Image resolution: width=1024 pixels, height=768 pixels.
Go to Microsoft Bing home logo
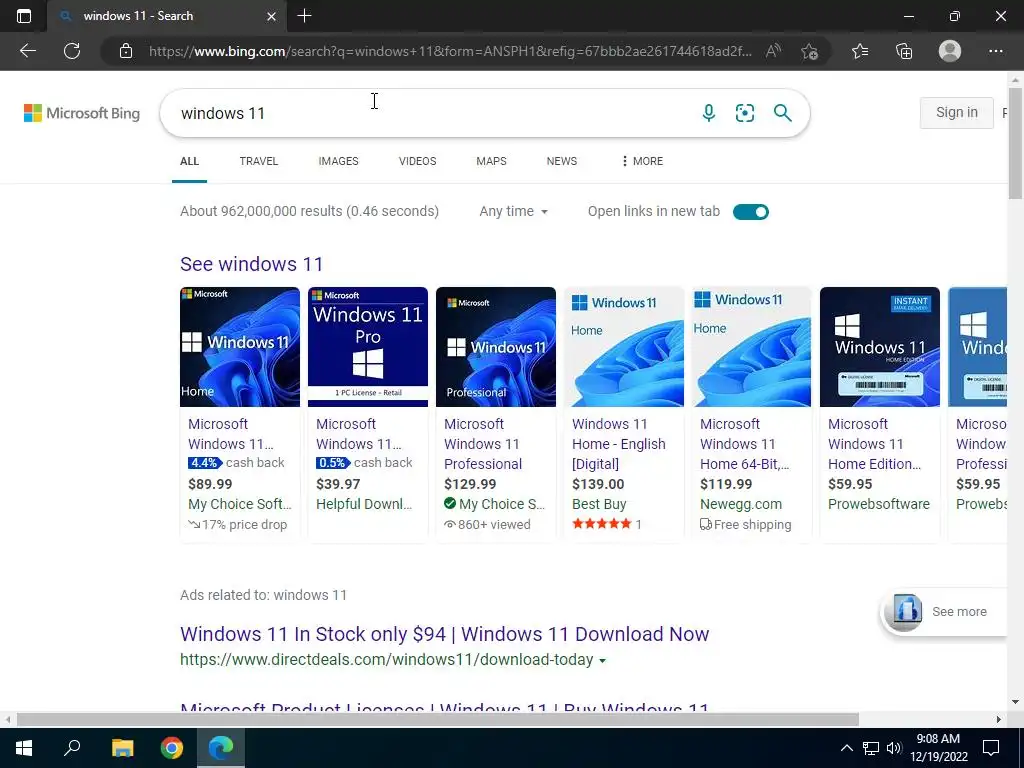(x=82, y=113)
